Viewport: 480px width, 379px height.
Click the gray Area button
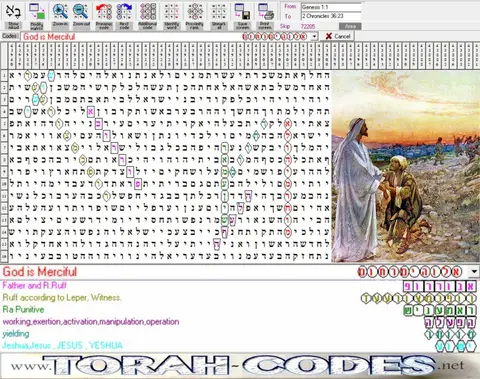(350, 26)
